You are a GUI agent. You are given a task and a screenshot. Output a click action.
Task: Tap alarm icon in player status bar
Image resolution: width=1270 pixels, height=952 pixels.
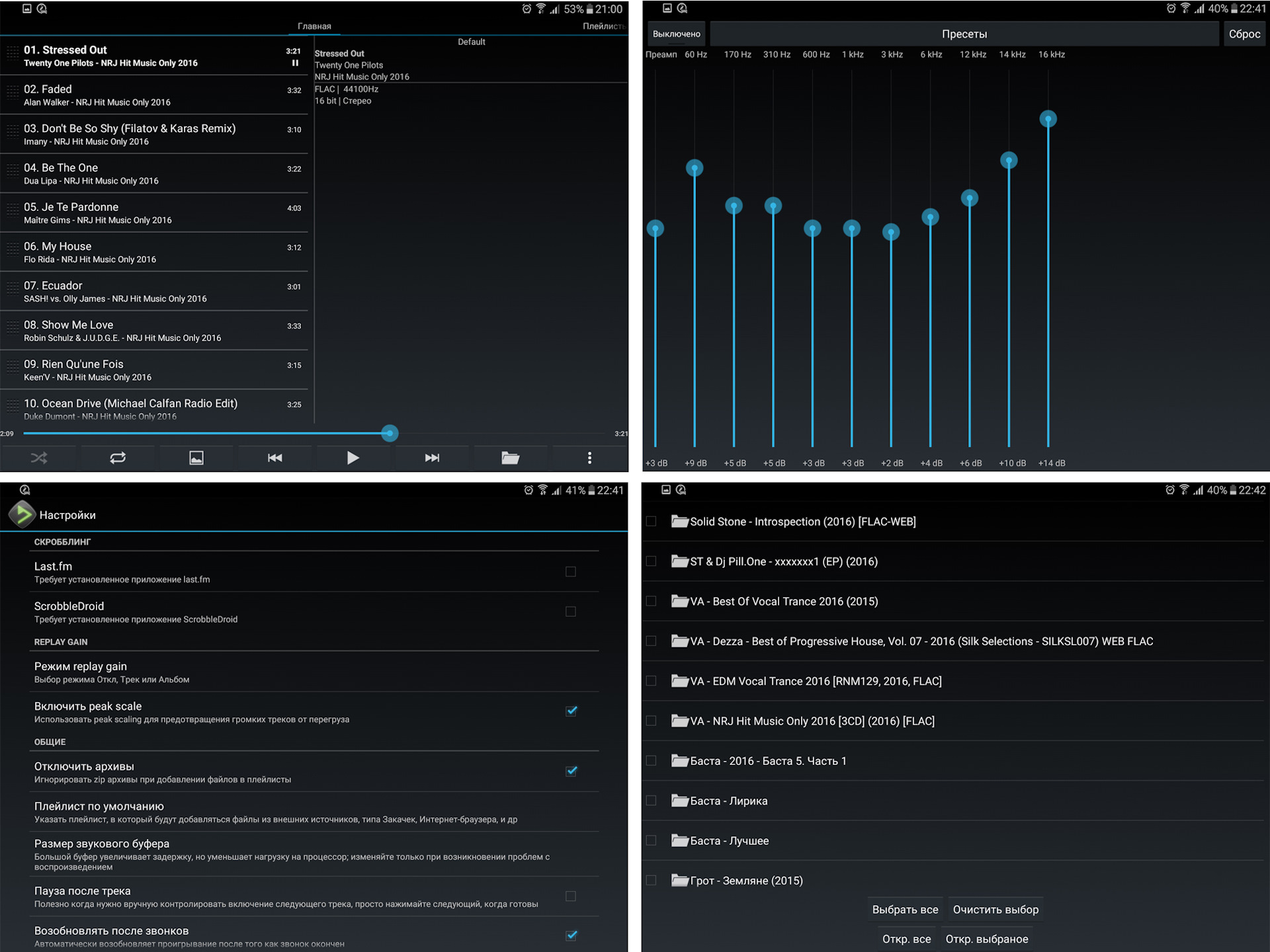527,9
